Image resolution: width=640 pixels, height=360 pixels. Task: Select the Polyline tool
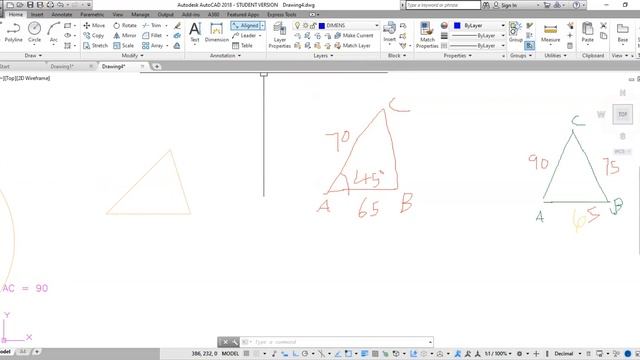[13, 33]
